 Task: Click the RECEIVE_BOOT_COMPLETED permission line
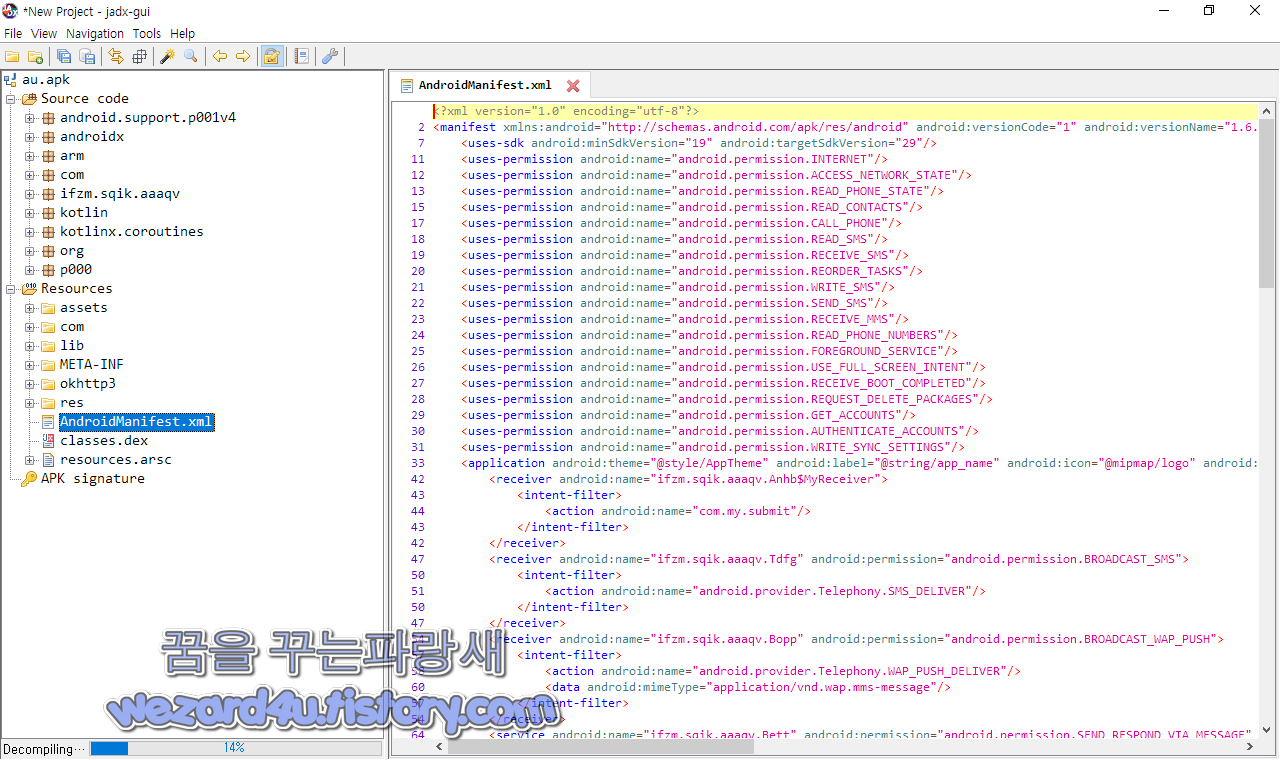pyautogui.click(x=724, y=383)
